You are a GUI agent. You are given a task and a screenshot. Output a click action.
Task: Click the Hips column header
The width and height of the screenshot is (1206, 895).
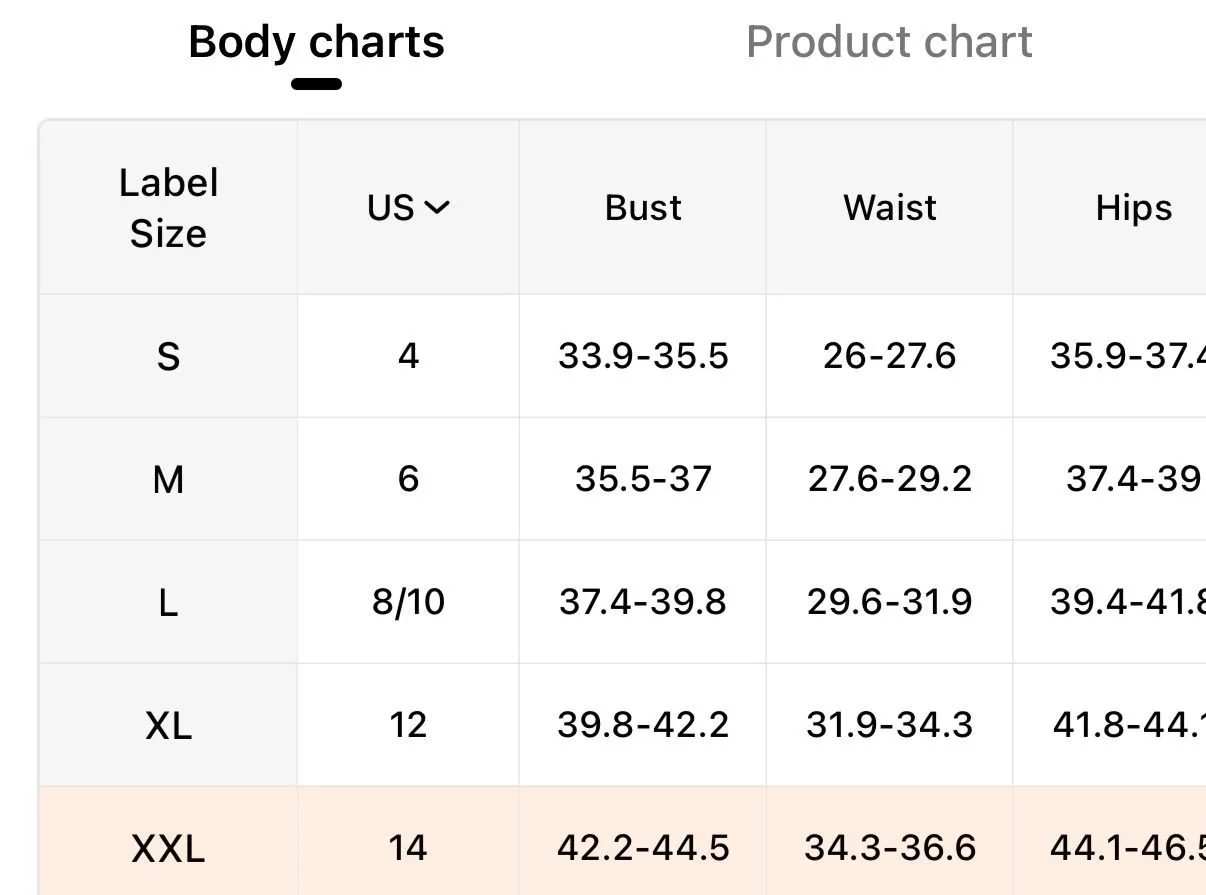point(1134,208)
